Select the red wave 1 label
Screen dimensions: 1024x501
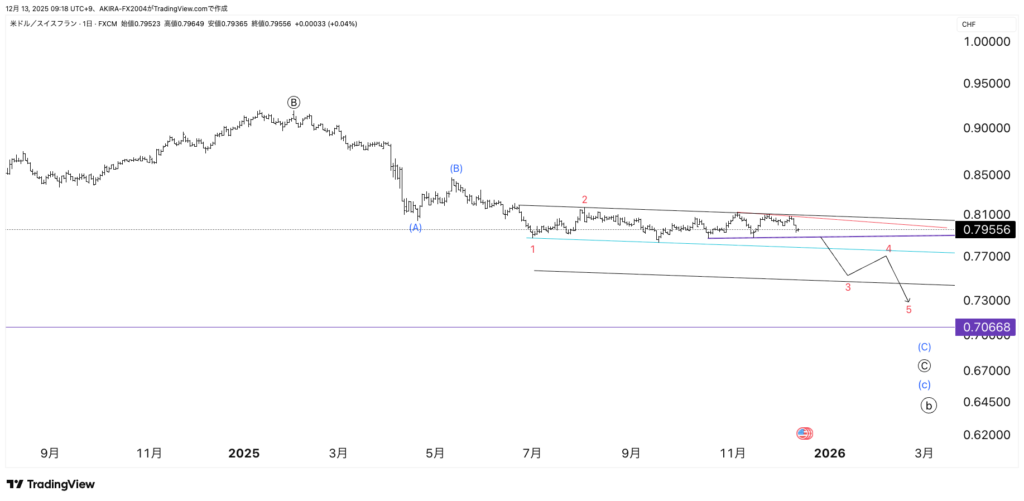[x=532, y=250]
